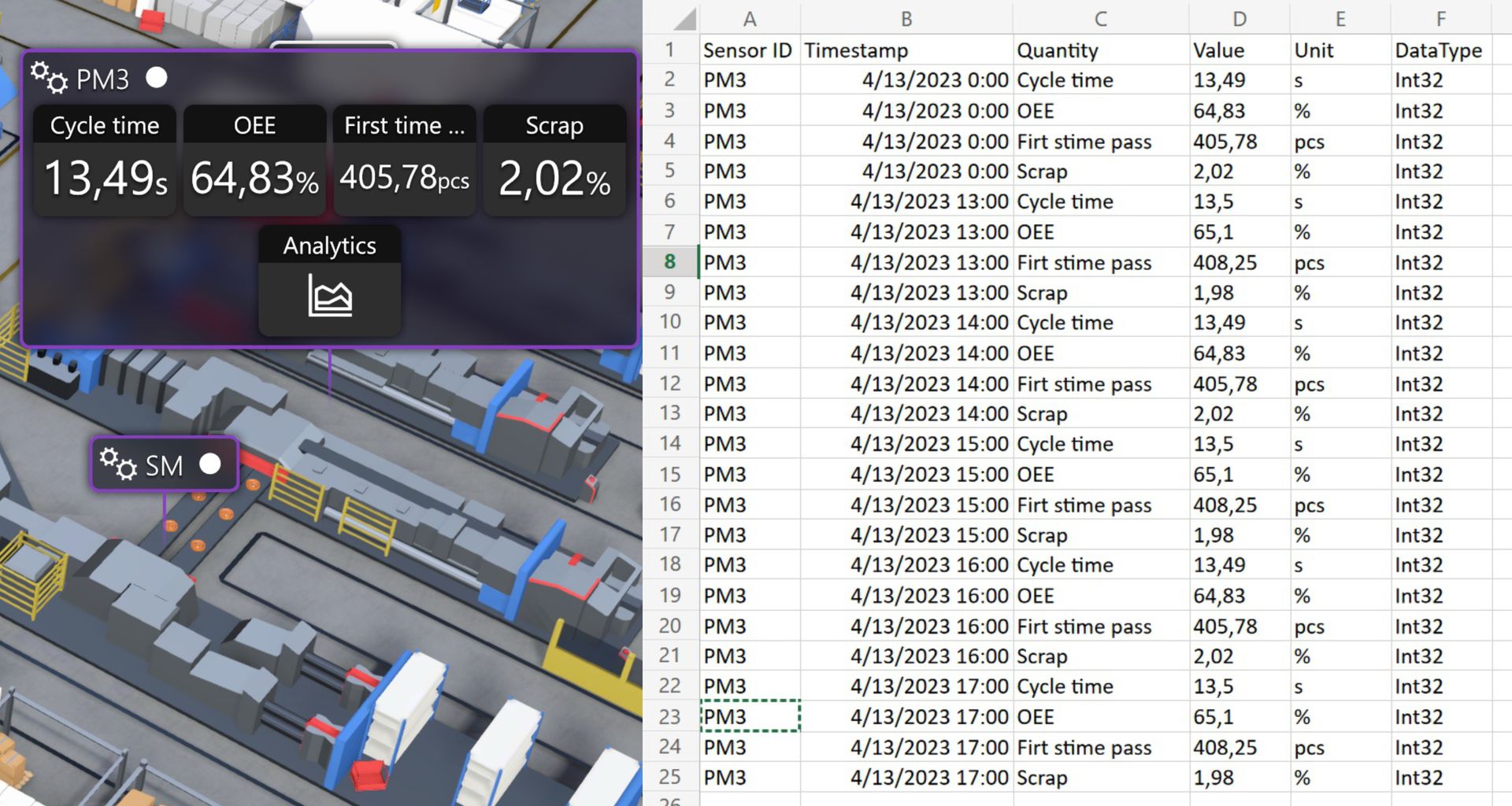Click the PM3 gears icon
The height and width of the screenshot is (806, 1512).
(x=49, y=78)
